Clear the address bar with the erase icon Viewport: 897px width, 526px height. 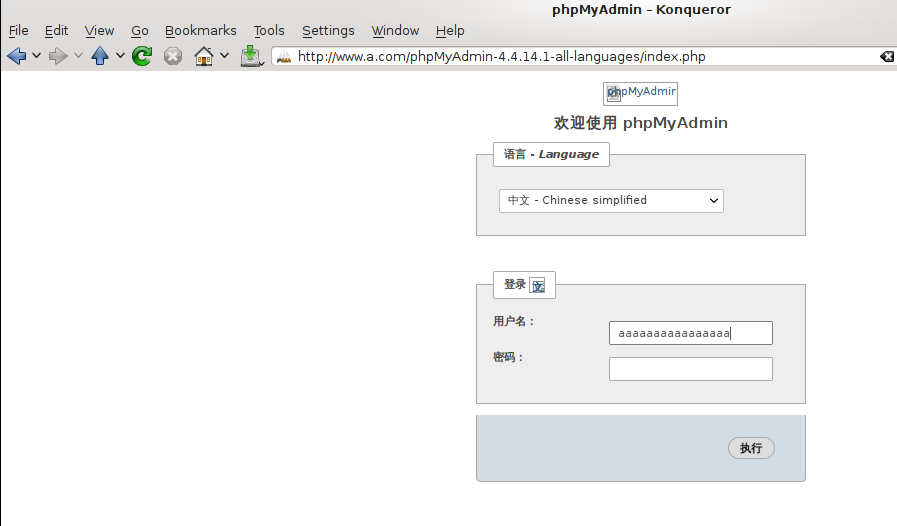887,56
